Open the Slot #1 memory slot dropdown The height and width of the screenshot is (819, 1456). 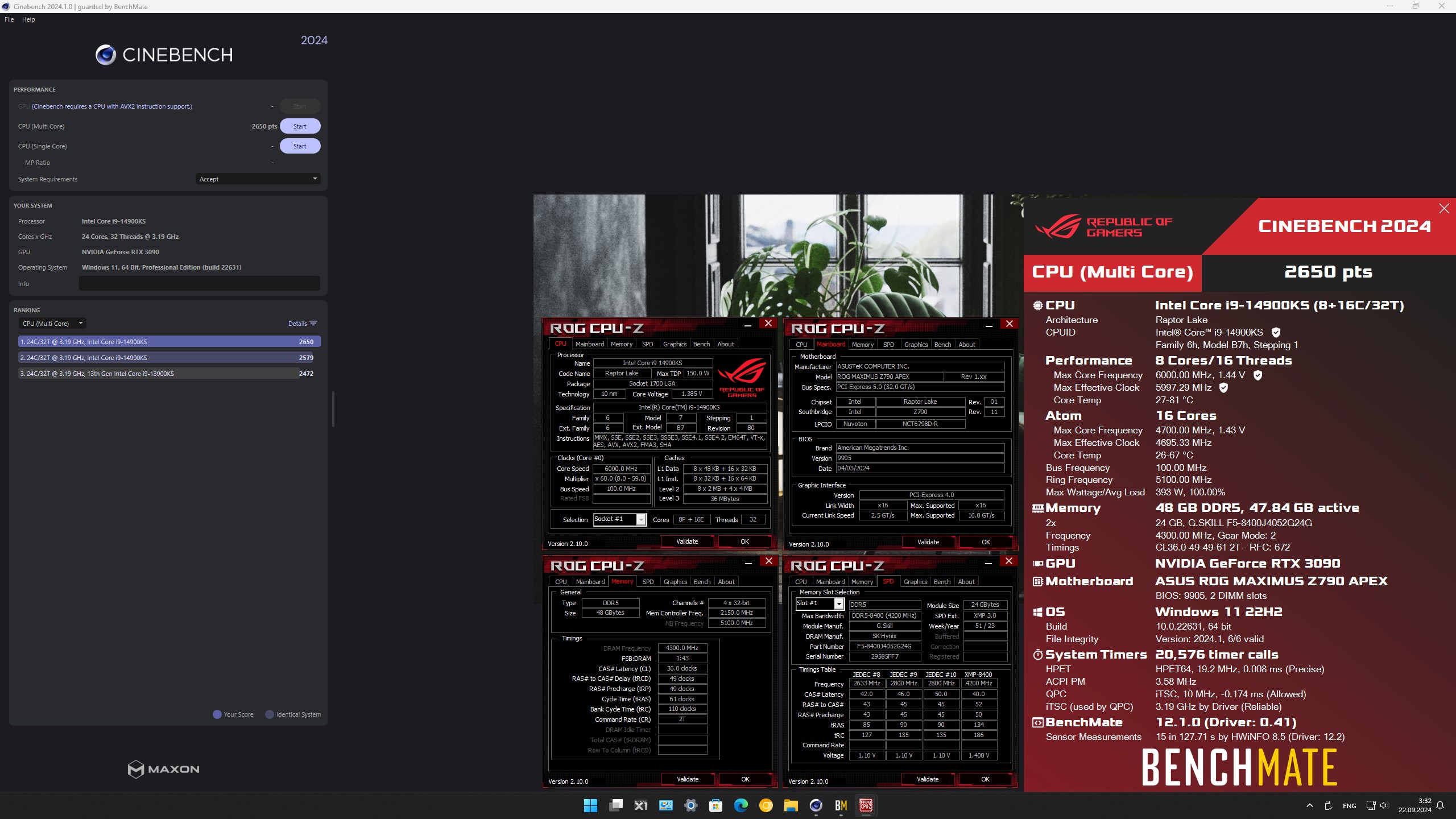pos(820,603)
